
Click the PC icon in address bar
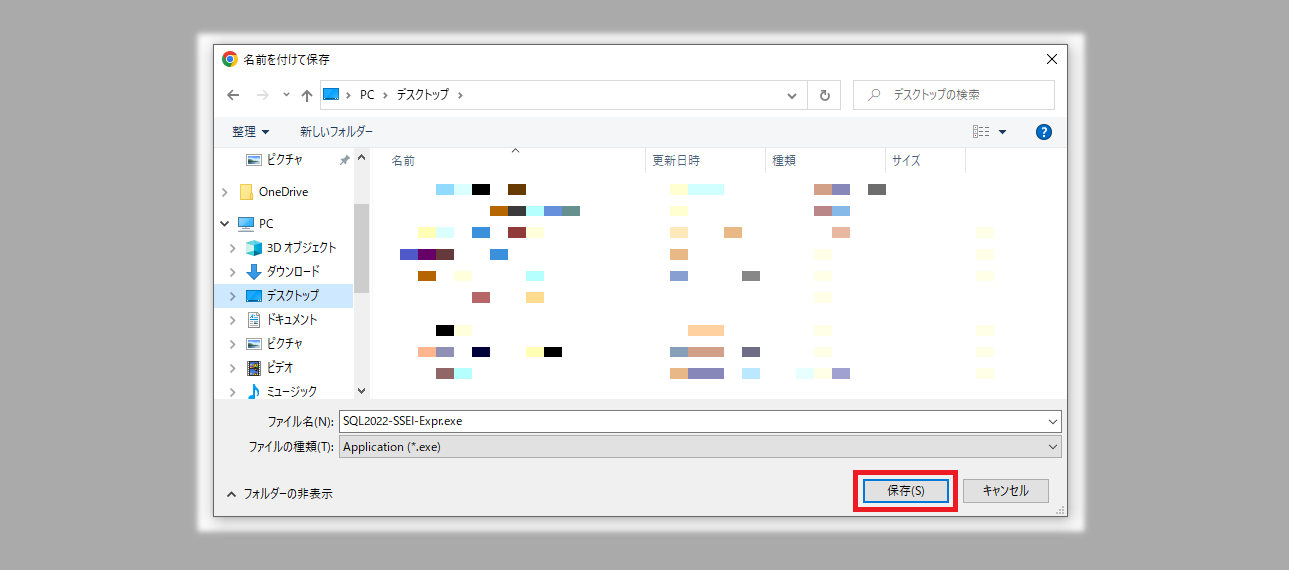331,95
